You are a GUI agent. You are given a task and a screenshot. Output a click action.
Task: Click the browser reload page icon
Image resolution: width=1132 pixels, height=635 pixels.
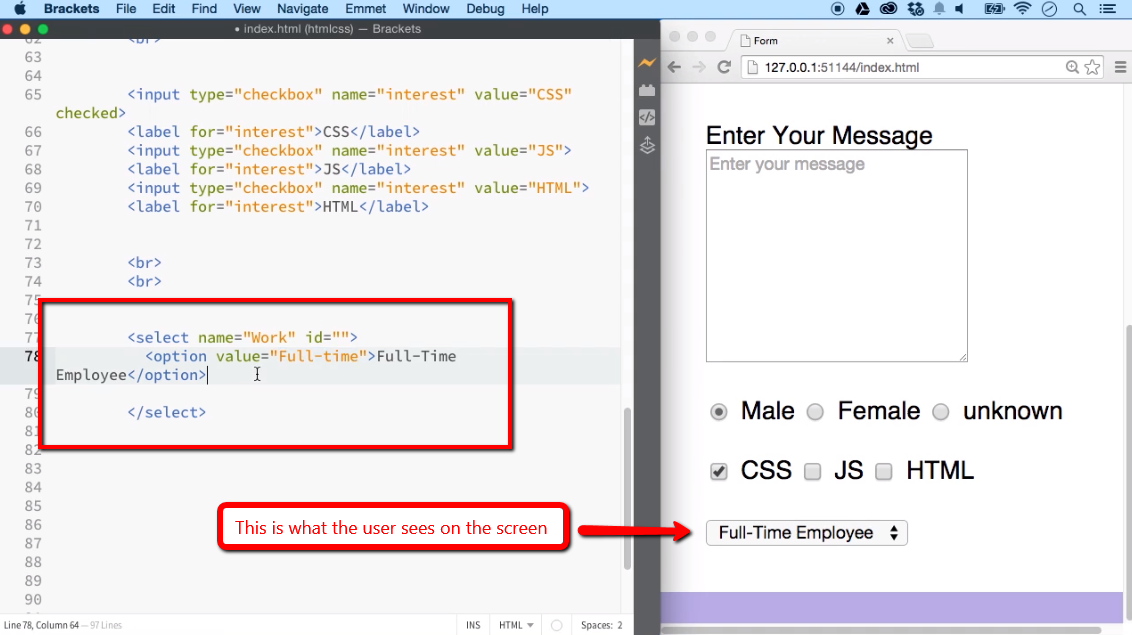click(723, 68)
